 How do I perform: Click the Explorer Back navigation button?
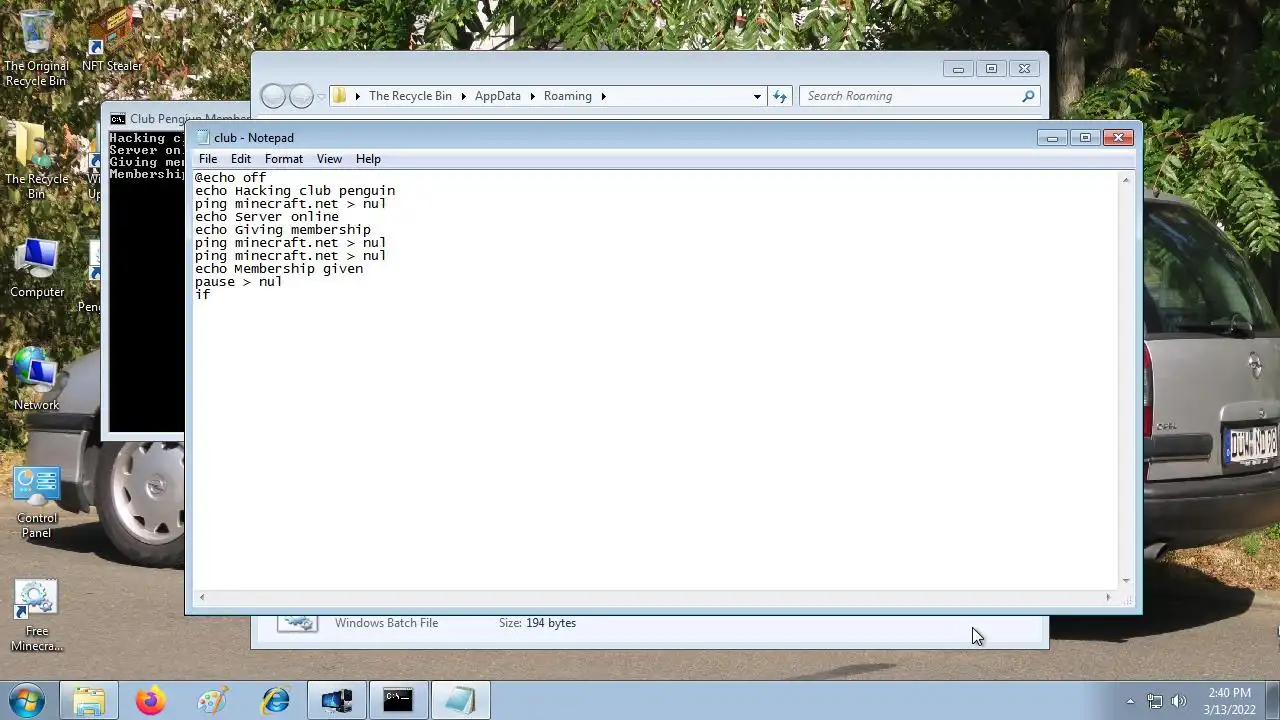(273, 96)
